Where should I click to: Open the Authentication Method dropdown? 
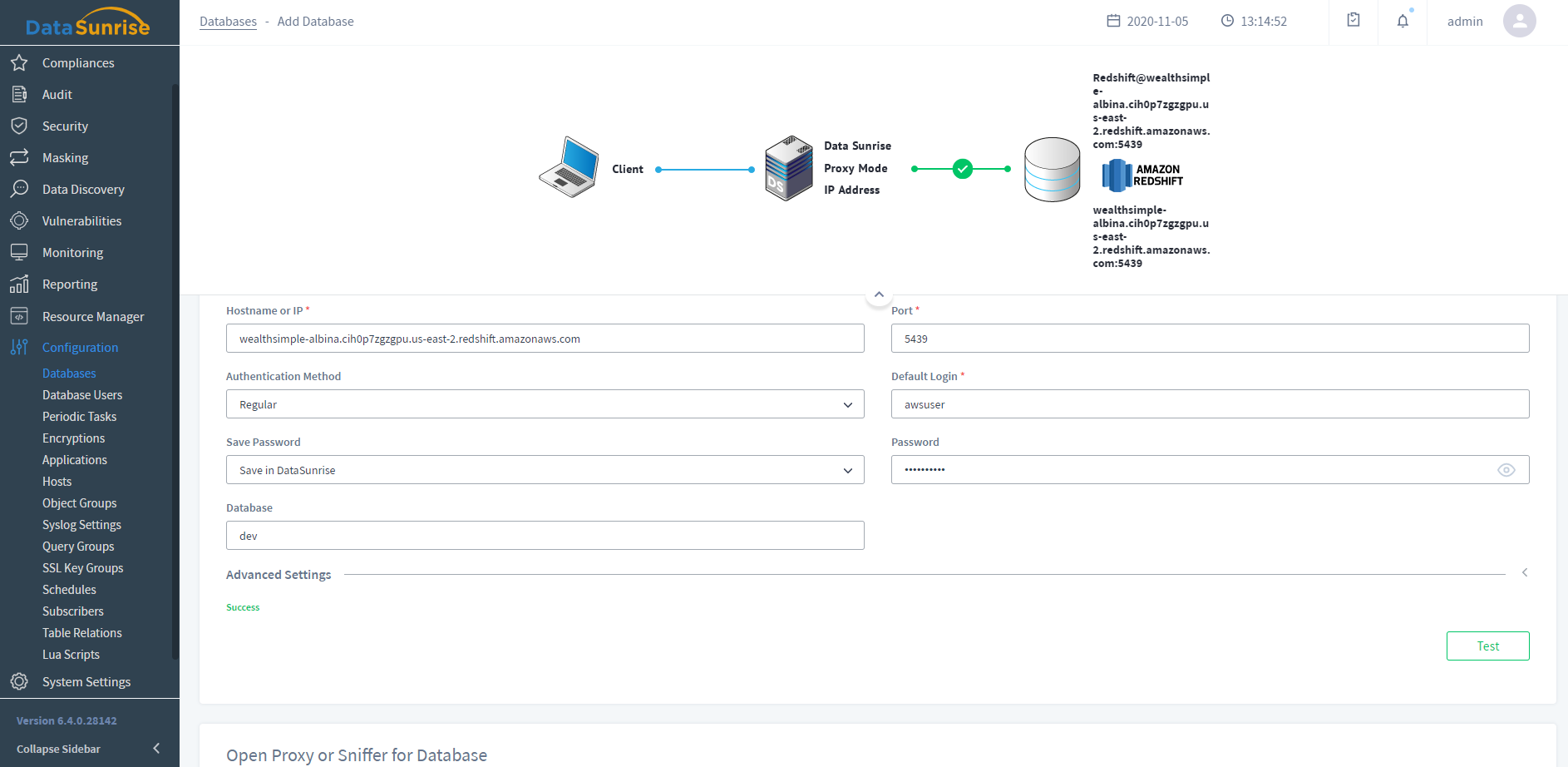click(545, 404)
